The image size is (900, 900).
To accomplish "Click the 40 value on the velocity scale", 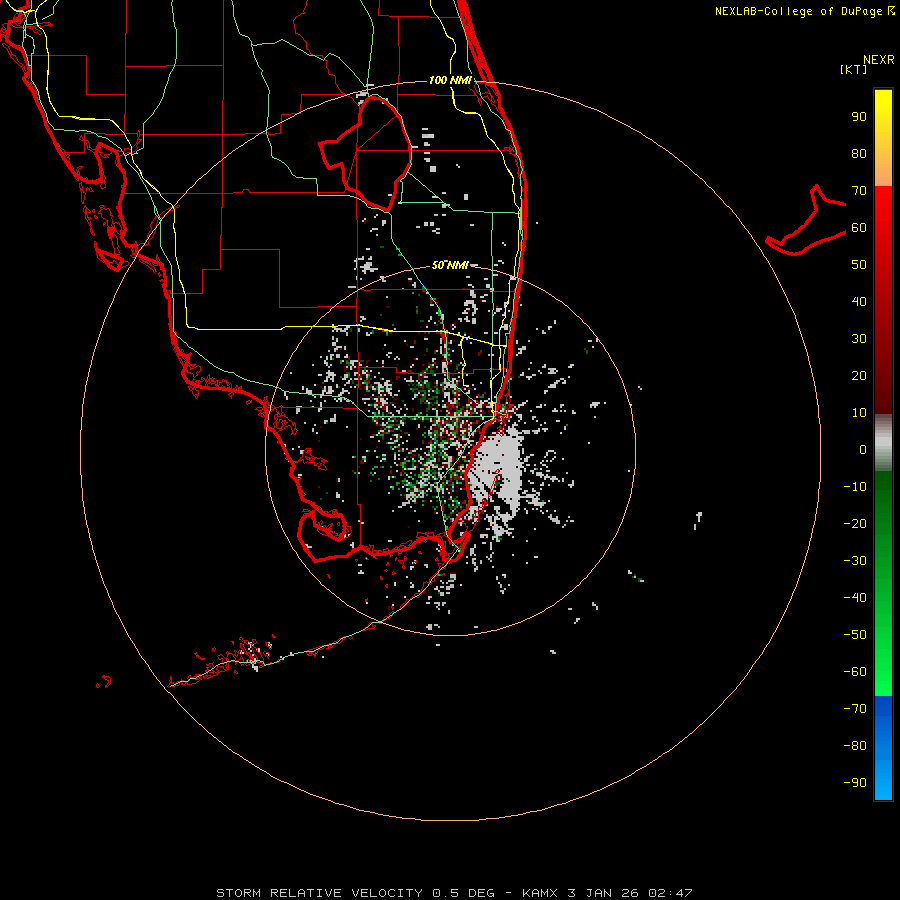I will pyautogui.click(x=859, y=301).
